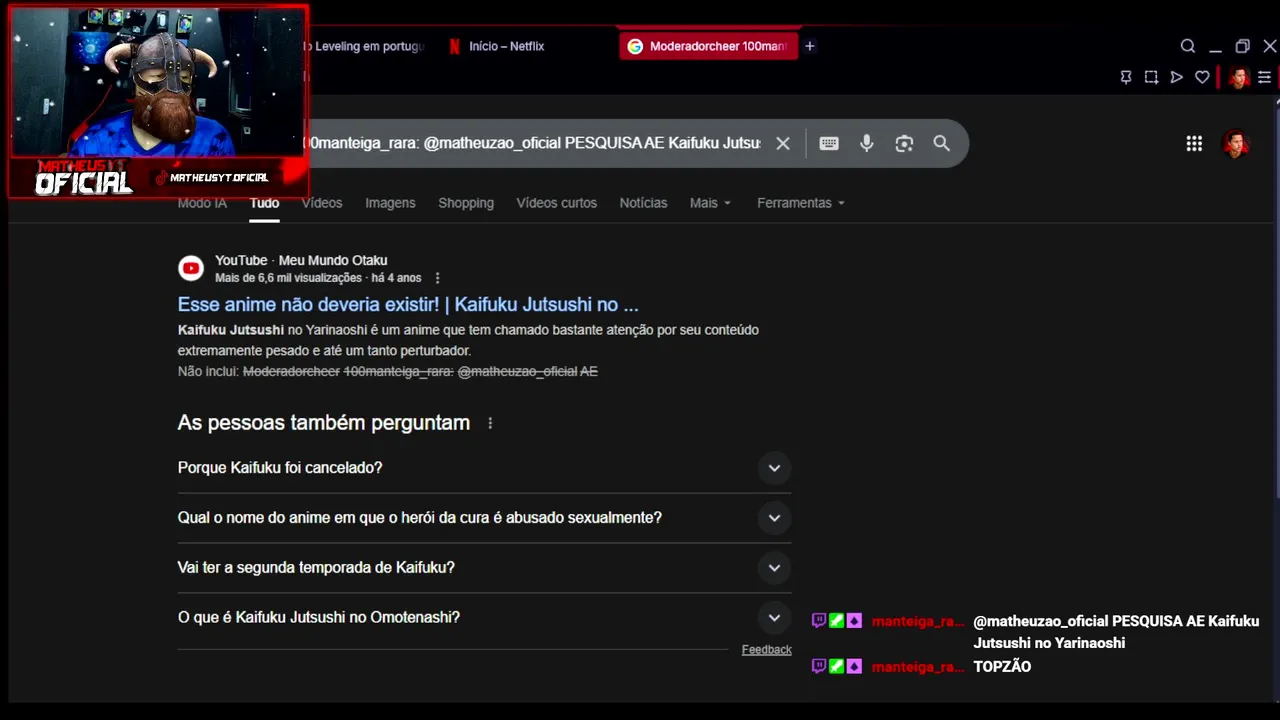1280x720 pixels.
Task: Click the As pessoas também perguntam heading
Action: (324, 423)
